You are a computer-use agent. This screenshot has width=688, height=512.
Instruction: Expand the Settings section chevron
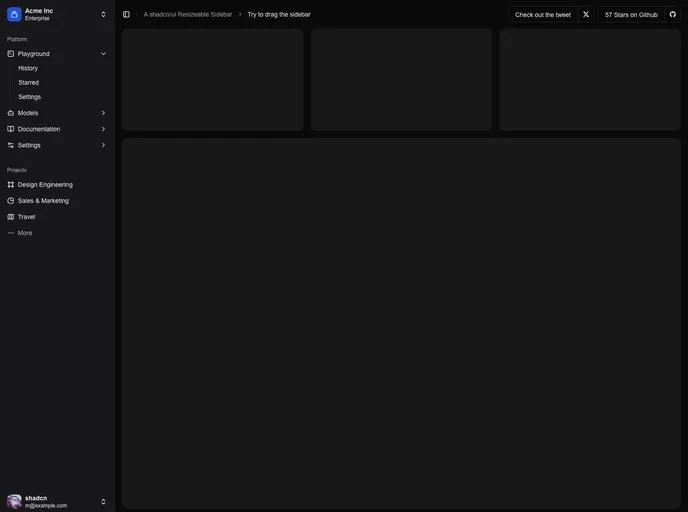point(103,145)
